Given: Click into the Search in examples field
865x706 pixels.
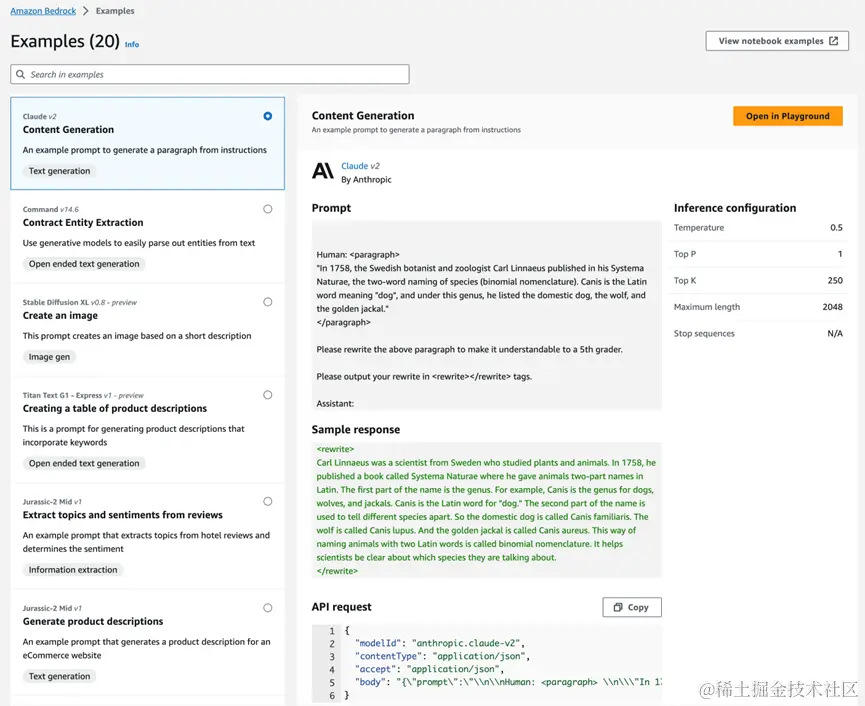Looking at the screenshot, I should click(210, 74).
